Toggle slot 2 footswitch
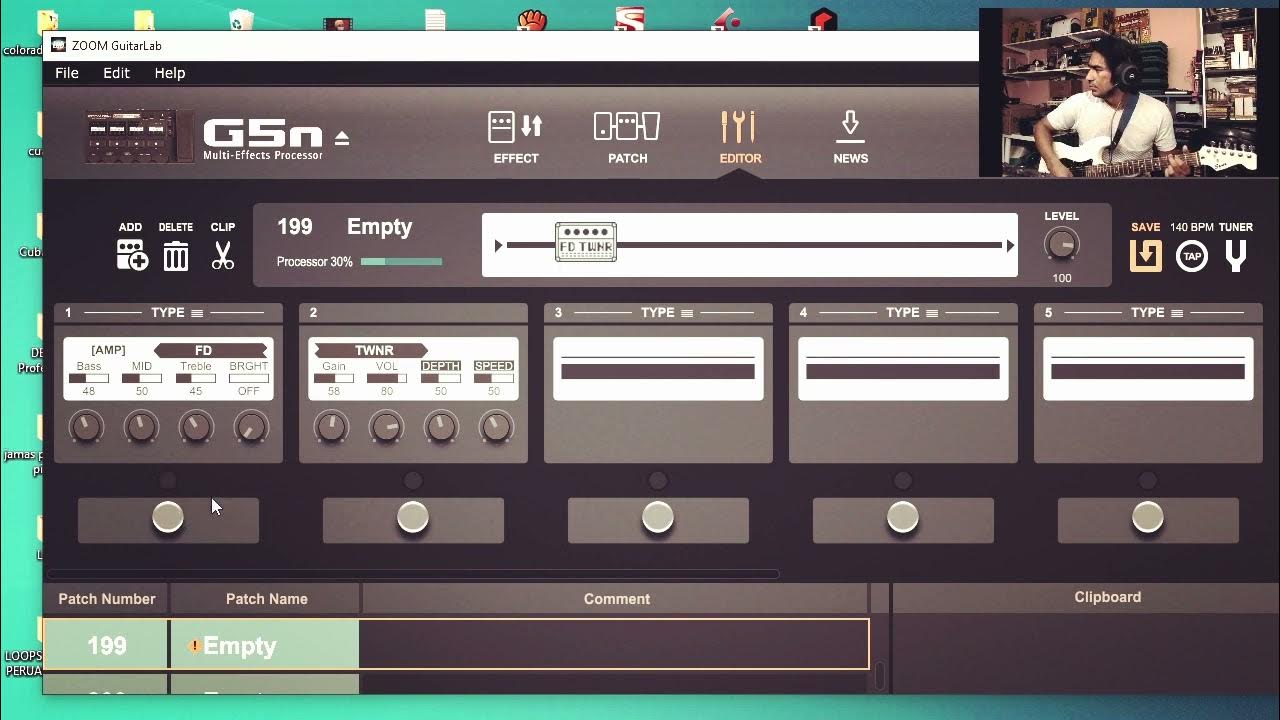Viewport: 1280px width, 720px height. click(x=413, y=518)
